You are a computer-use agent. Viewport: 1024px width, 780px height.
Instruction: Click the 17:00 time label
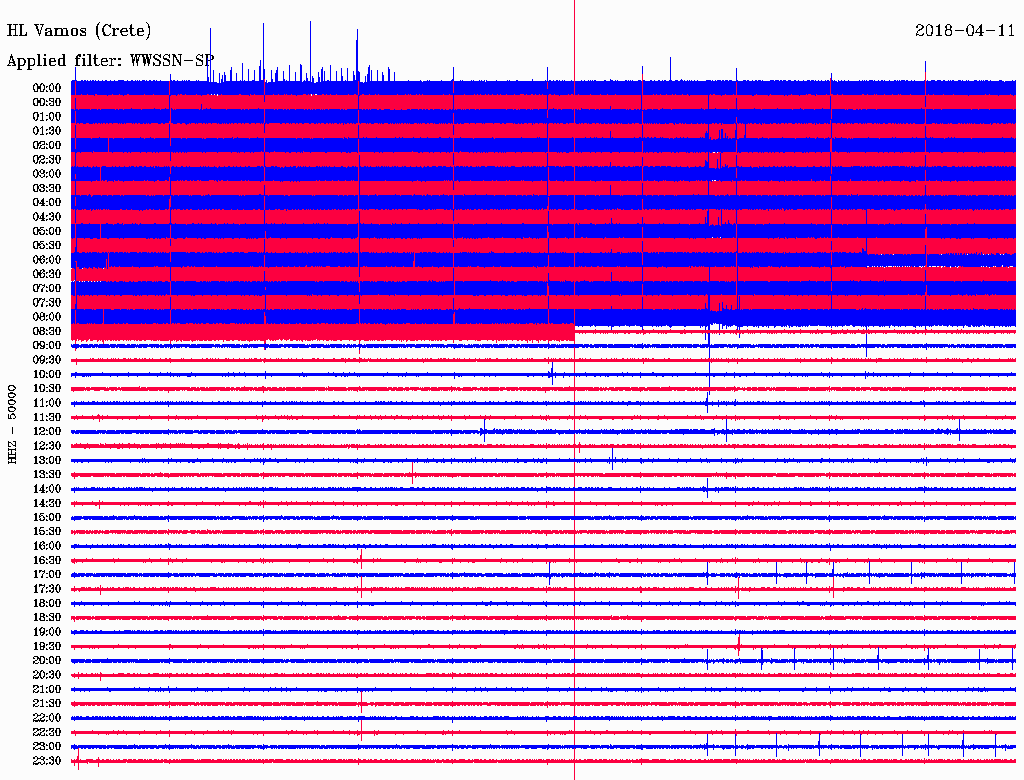click(x=47, y=575)
